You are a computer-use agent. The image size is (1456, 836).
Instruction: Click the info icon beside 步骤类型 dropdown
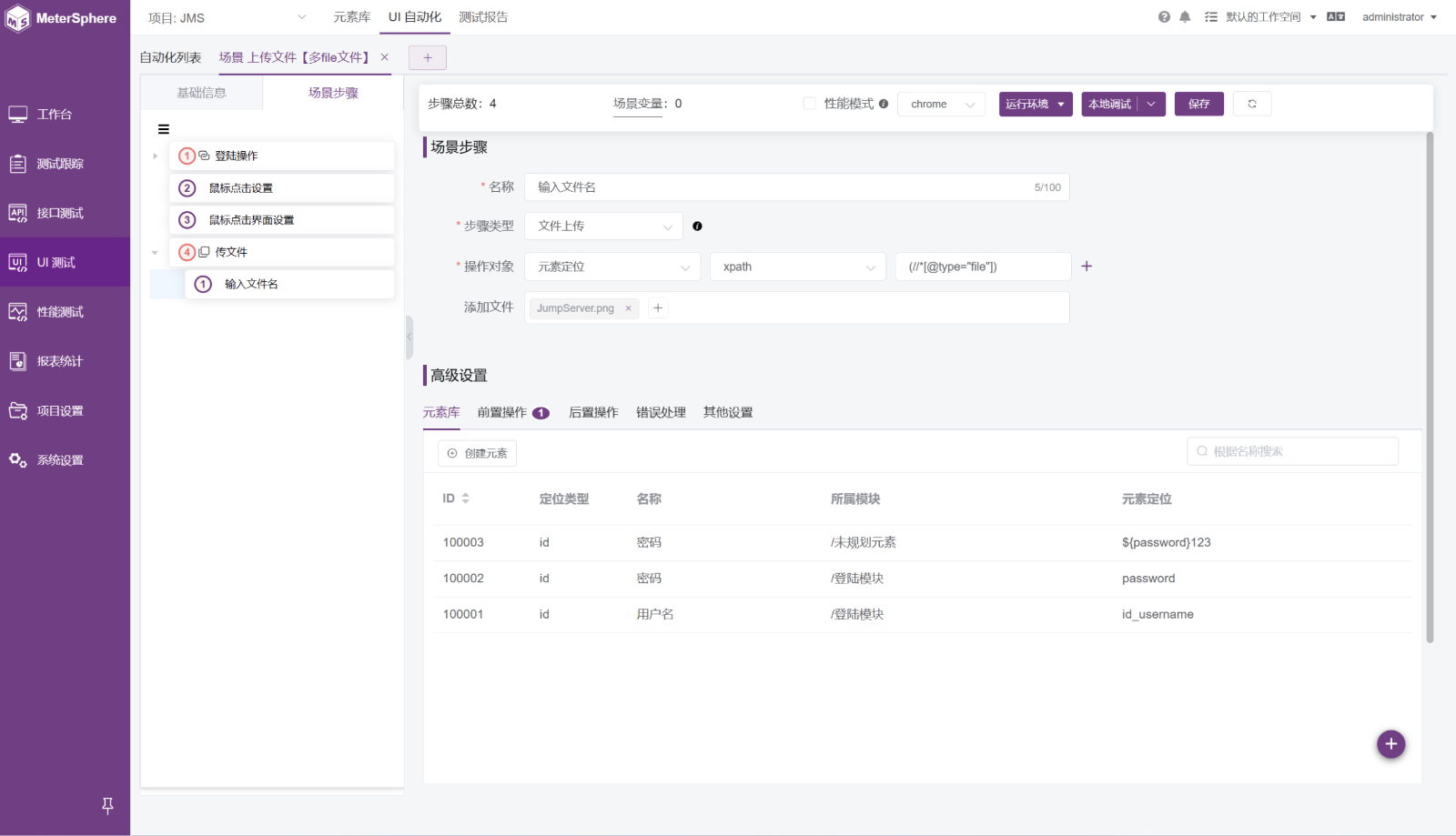pyautogui.click(x=697, y=226)
